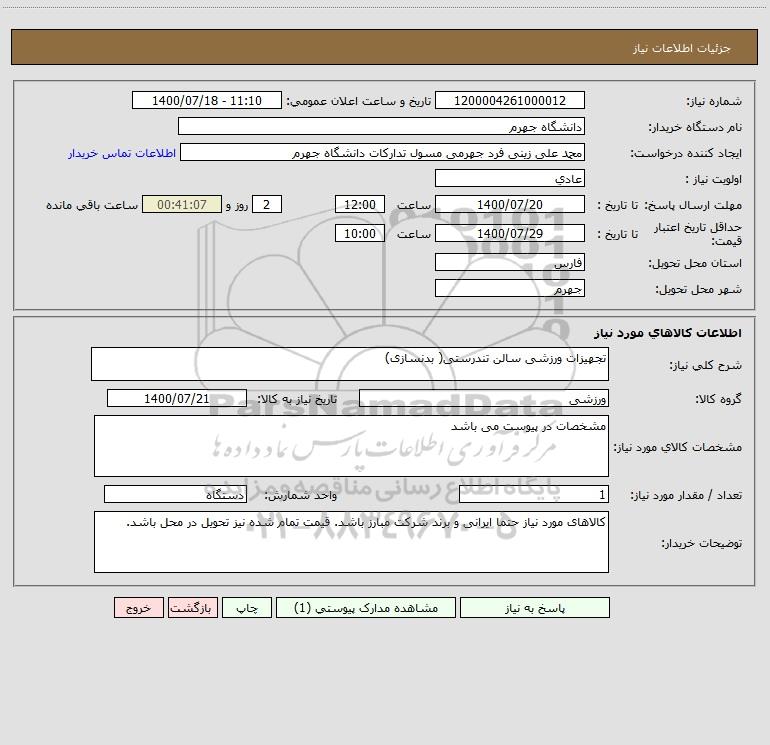Click the 'بازگشت' back button
Image resolution: width=770 pixels, height=745 pixels.
pos(192,608)
